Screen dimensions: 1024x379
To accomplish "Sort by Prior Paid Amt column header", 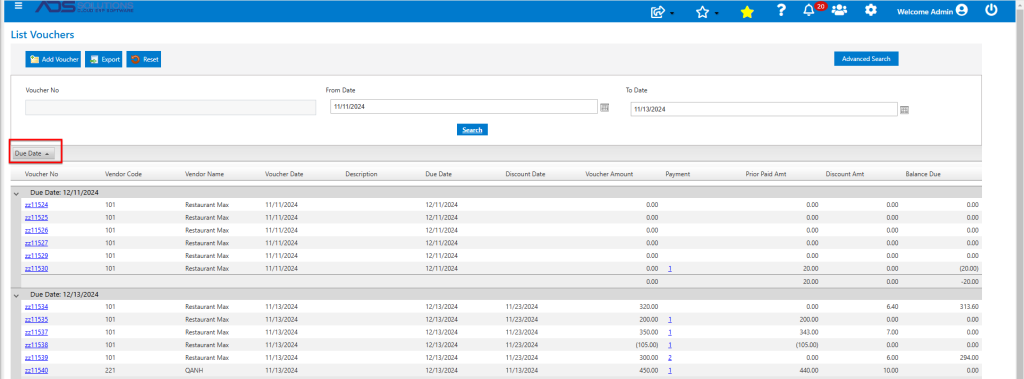I will 766,174.
